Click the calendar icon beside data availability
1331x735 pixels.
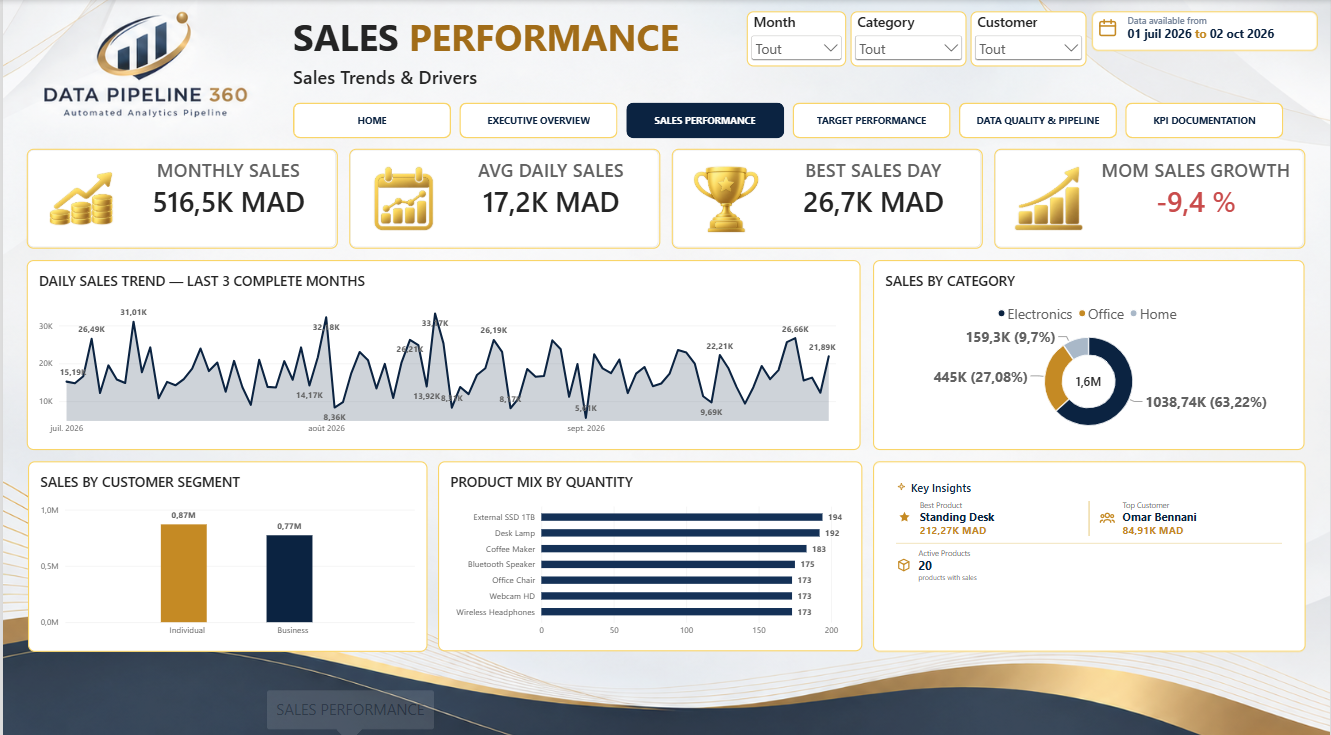click(1109, 28)
